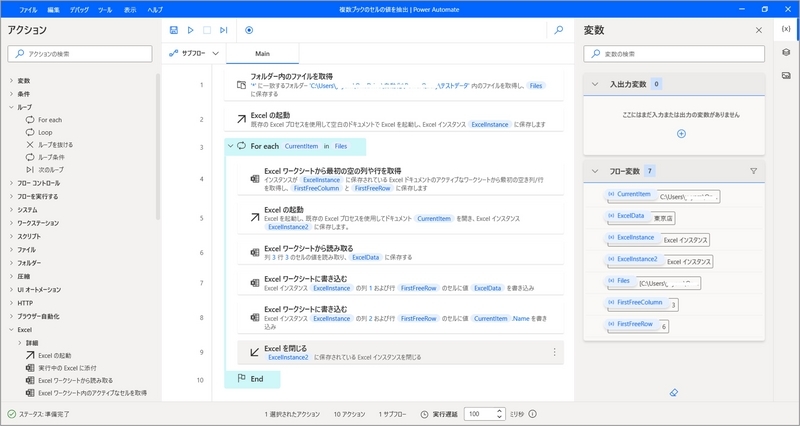Open the images sidebar icon
The image size is (800, 426).
point(786,76)
